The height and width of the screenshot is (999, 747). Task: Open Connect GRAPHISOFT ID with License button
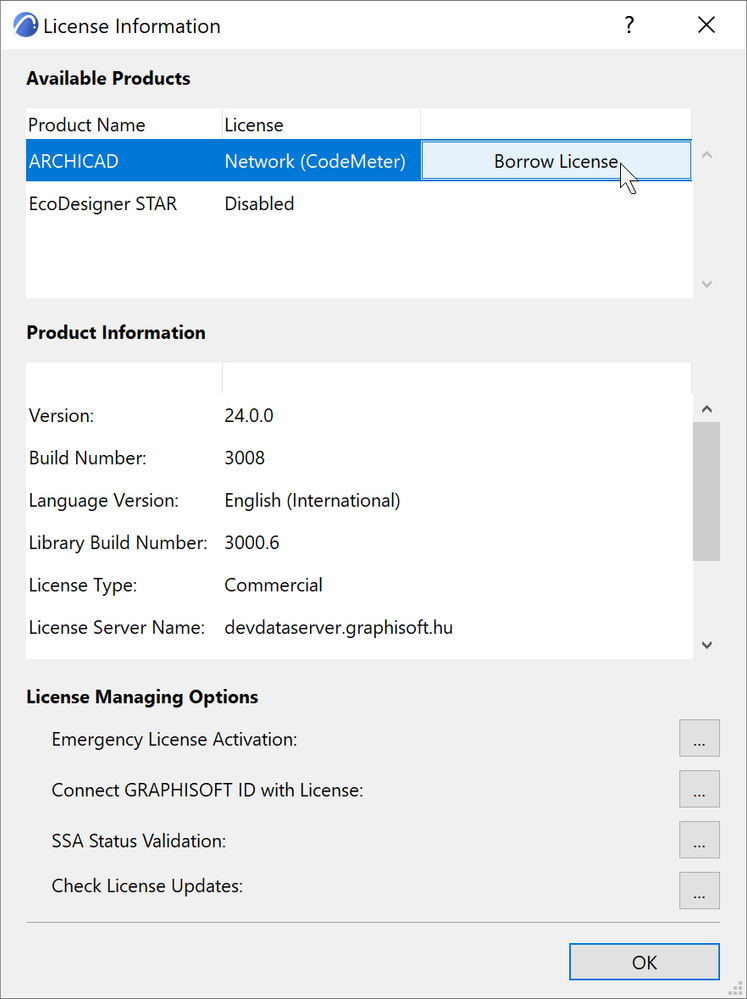pos(699,789)
